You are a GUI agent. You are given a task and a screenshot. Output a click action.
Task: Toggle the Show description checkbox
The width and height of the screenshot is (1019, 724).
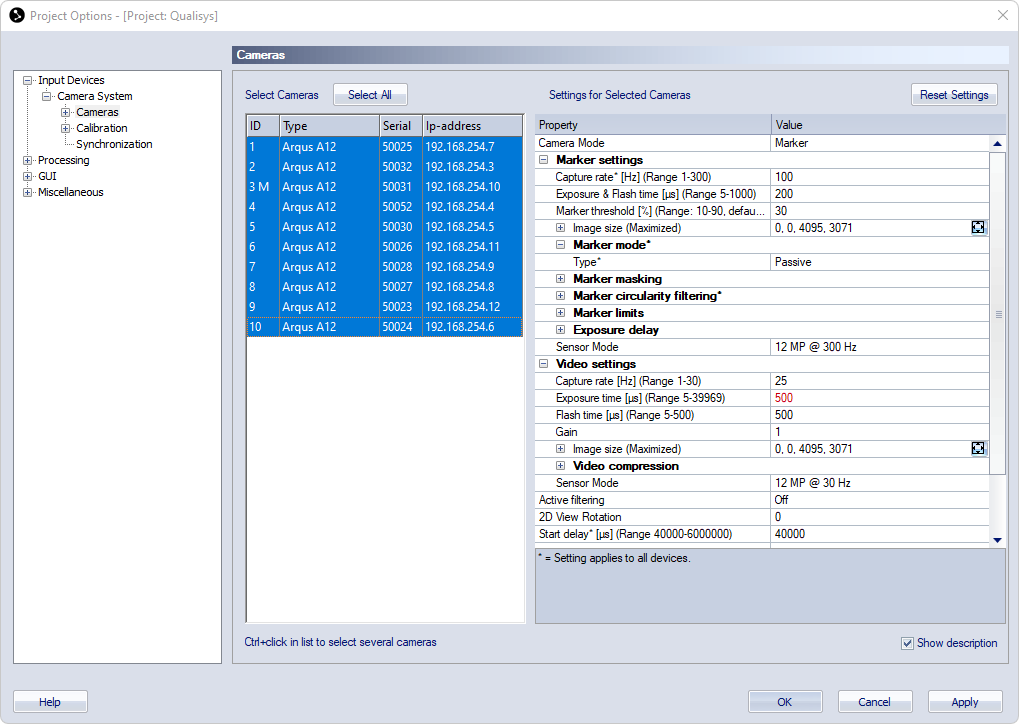click(x=907, y=643)
